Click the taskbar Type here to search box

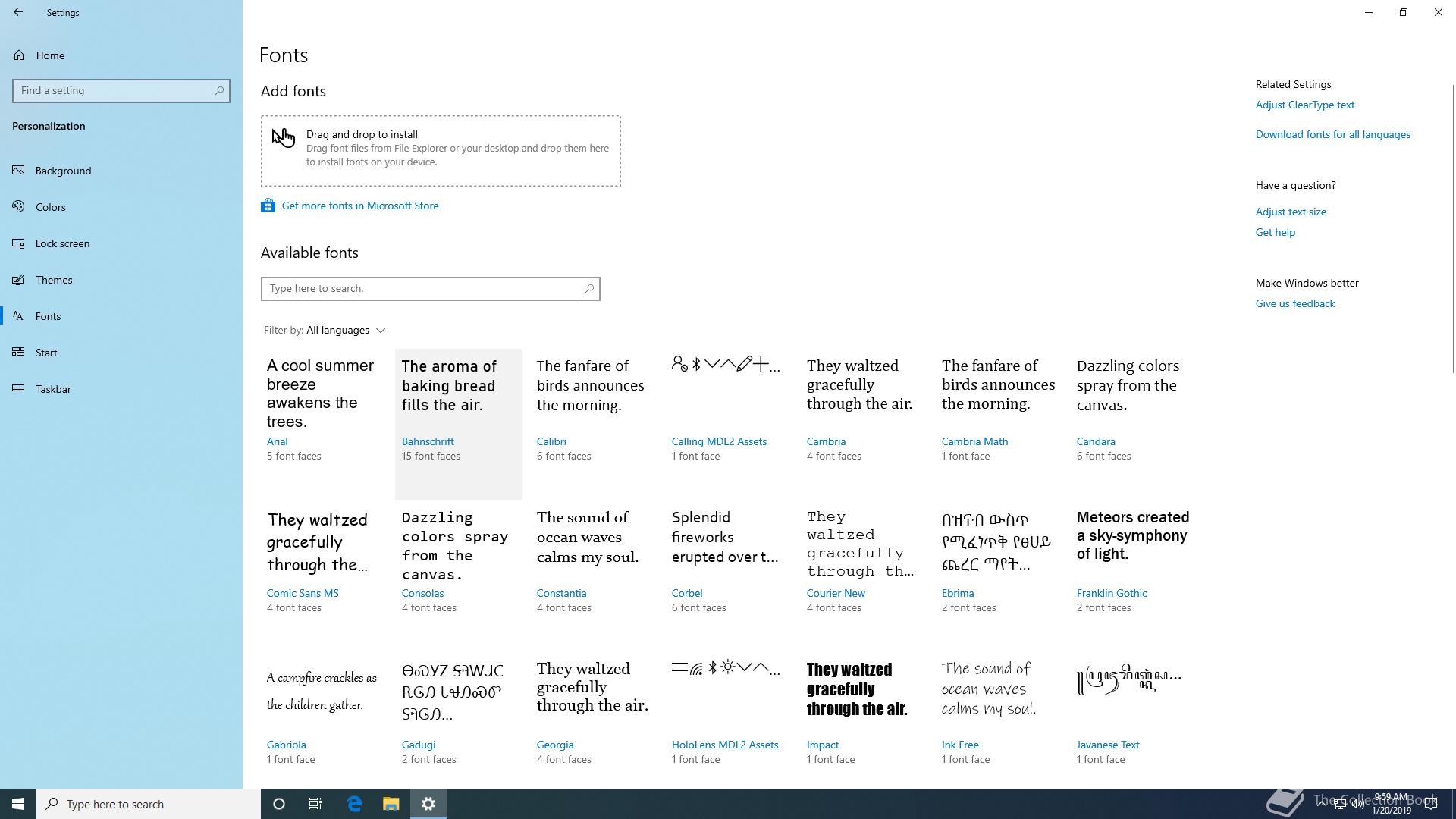[149, 804]
